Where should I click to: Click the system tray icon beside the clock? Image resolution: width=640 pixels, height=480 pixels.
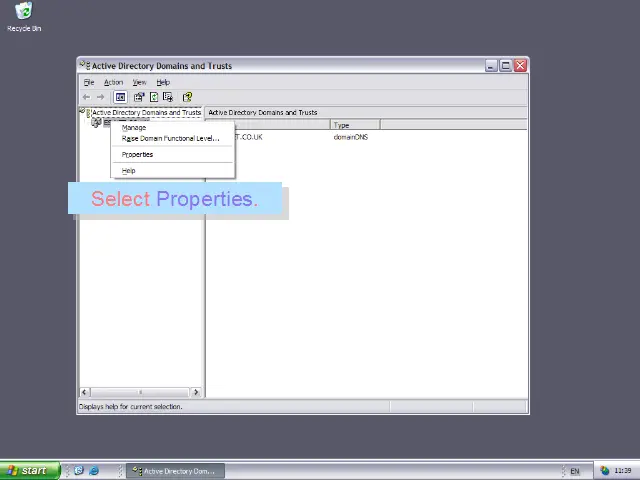[604, 471]
